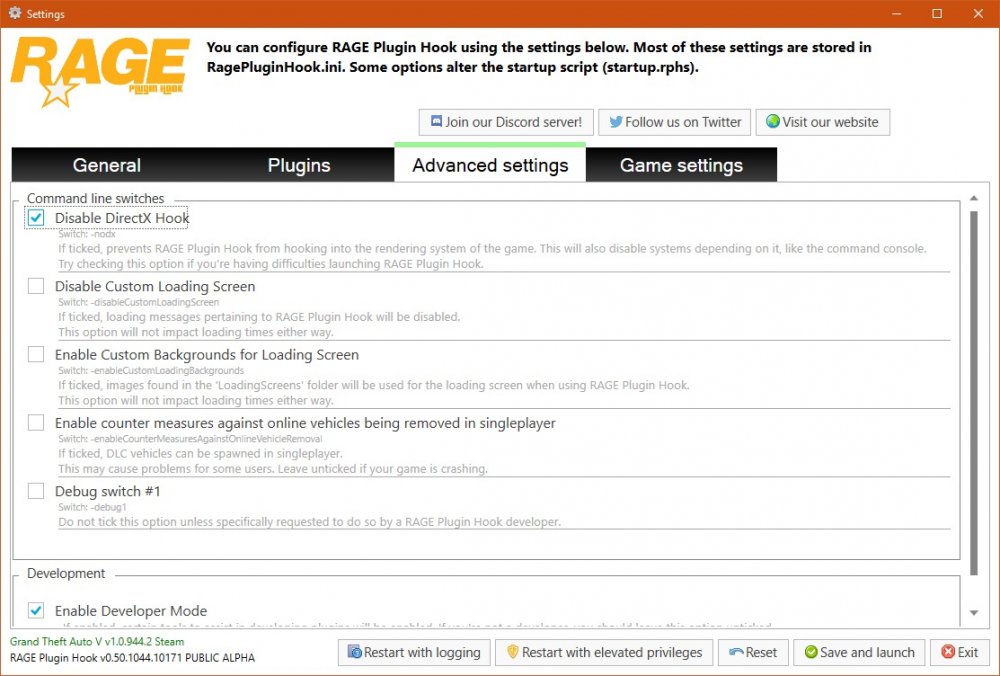
Task: Minimize the Settings window
Action: (896, 13)
